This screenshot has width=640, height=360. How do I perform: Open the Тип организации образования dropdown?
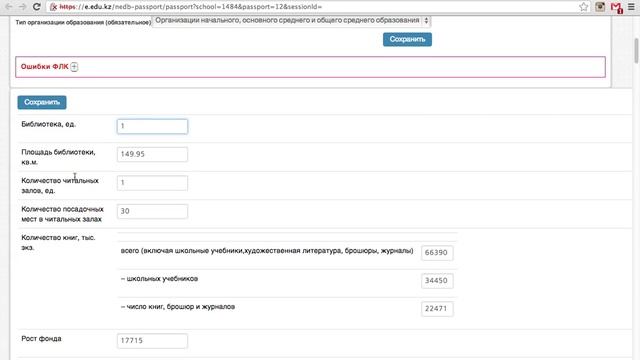tap(291, 20)
